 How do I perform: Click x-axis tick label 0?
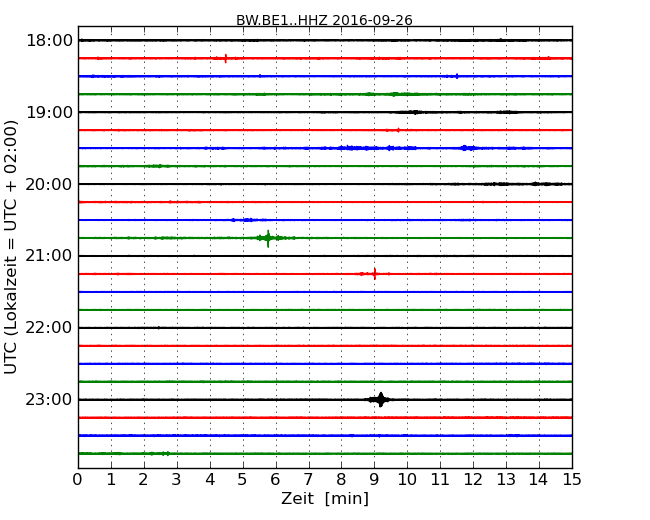point(78,479)
